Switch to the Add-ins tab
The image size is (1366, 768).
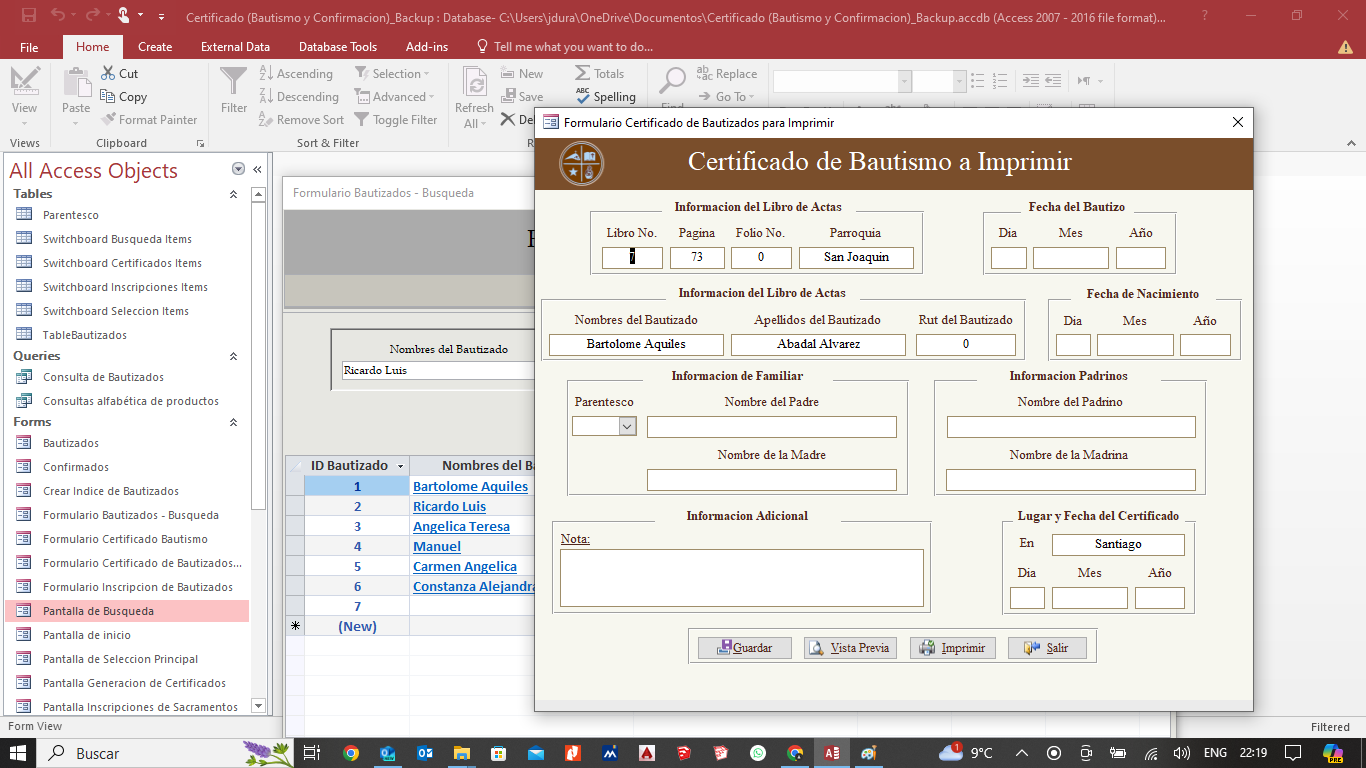click(x=427, y=47)
